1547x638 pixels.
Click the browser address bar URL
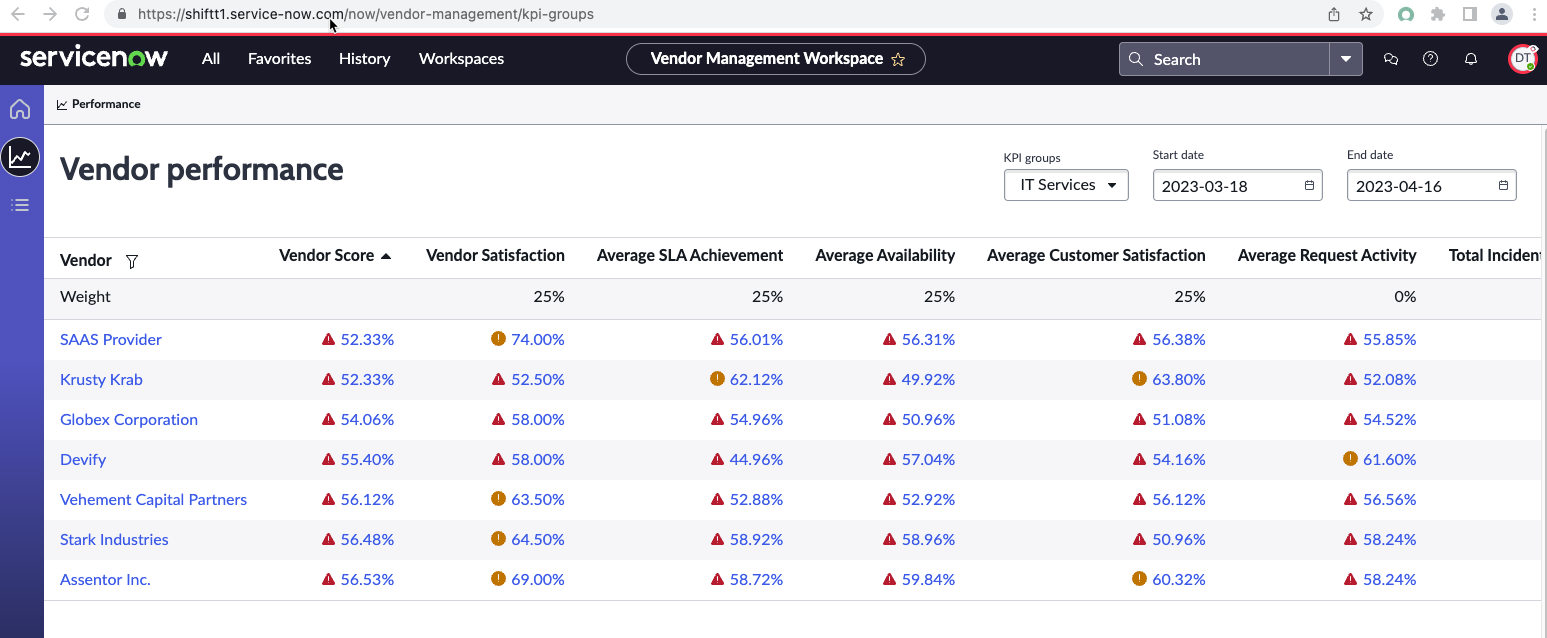click(366, 14)
